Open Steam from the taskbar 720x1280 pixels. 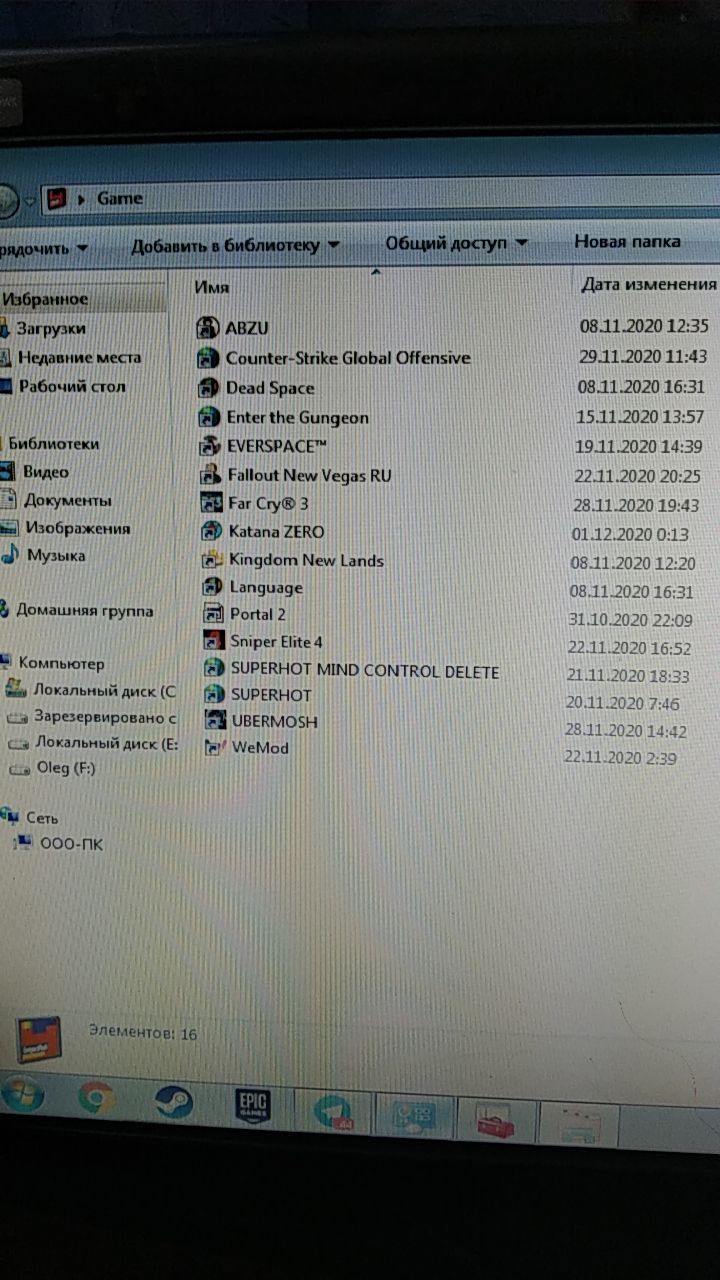pyautogui.click(x=173, y=1101)
